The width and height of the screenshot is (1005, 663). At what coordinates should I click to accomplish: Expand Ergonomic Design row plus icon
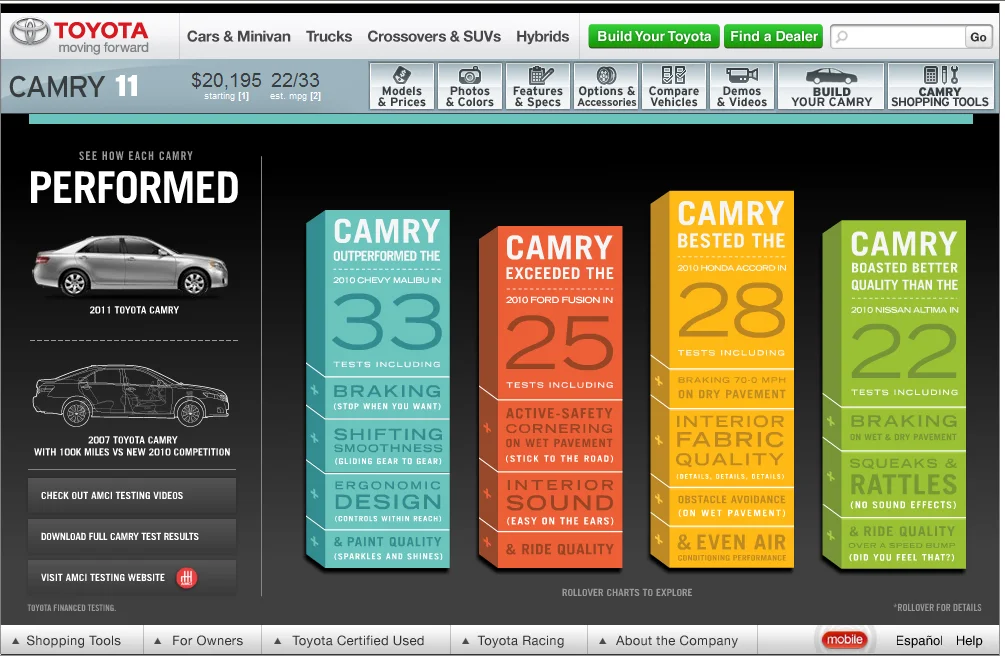314,494
